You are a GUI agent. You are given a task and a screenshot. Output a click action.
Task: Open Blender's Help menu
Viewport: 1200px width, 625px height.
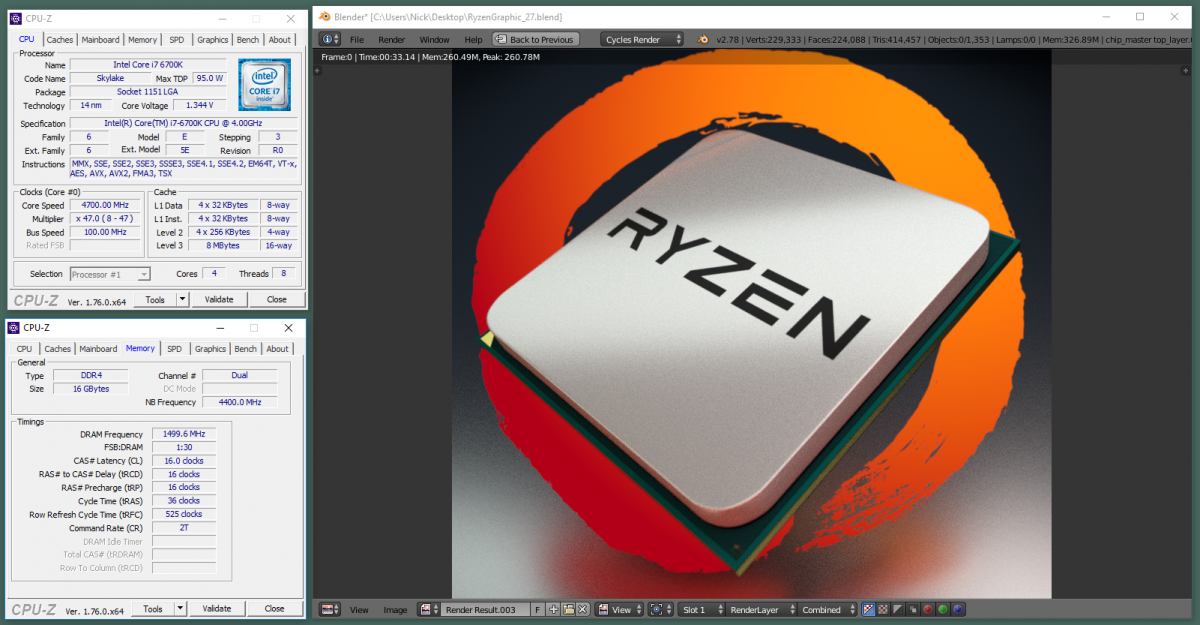[x=473, y=39]
